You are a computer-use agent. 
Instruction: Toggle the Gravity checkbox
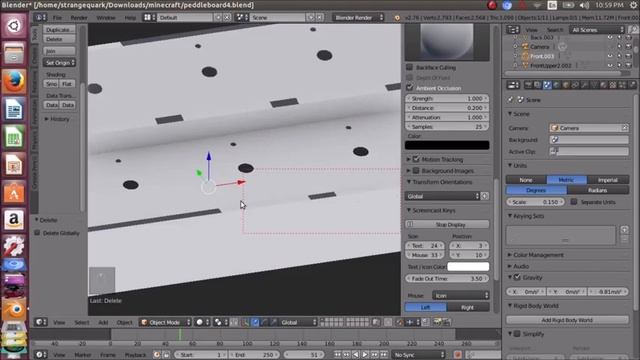(x=518, y=277)
